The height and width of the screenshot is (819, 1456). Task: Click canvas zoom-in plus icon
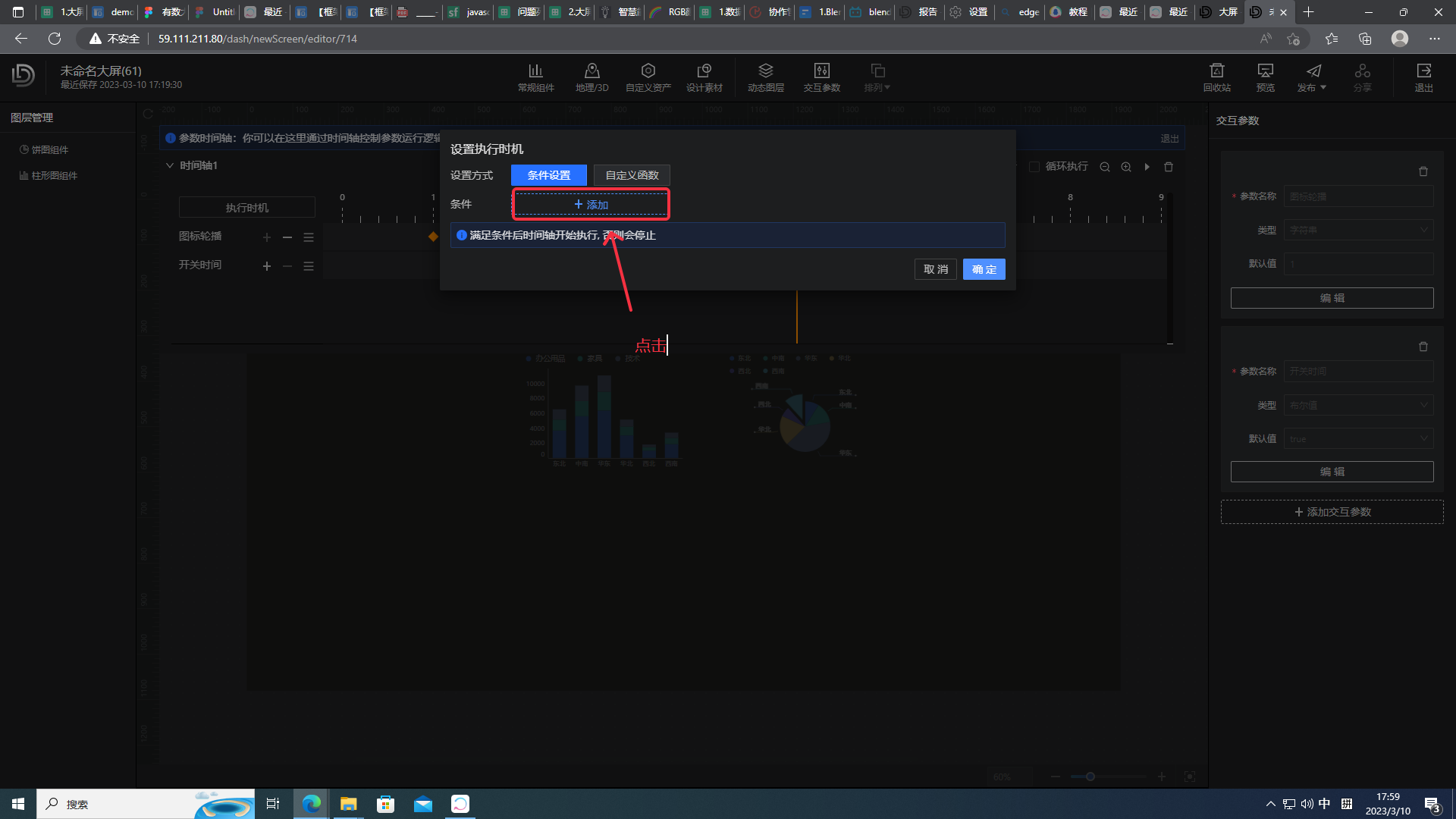[x=1161, y=777]
